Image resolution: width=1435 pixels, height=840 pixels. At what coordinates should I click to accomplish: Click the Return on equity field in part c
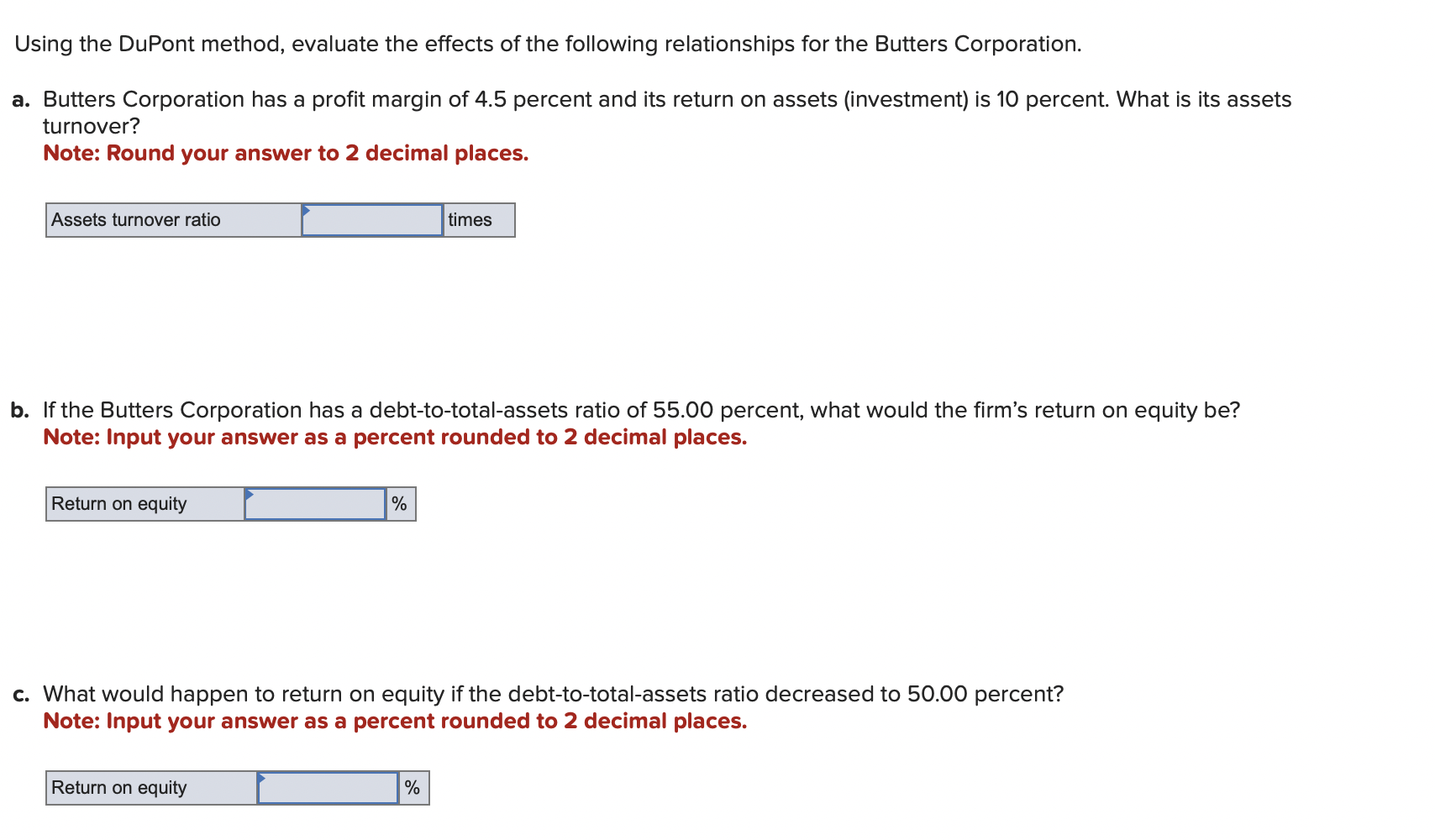(328, 787)
